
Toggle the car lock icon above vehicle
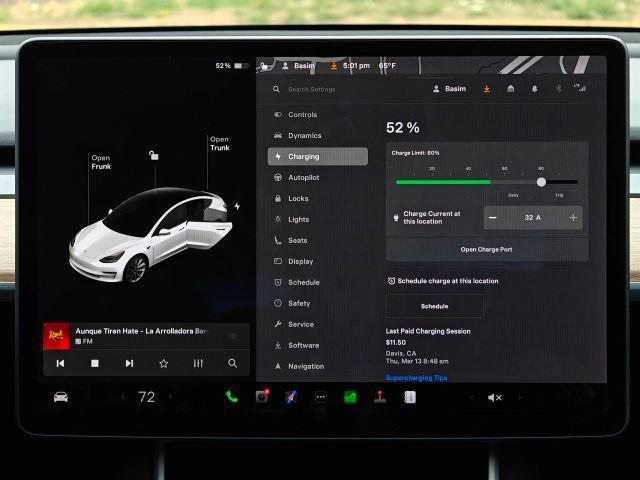point(153,155)
